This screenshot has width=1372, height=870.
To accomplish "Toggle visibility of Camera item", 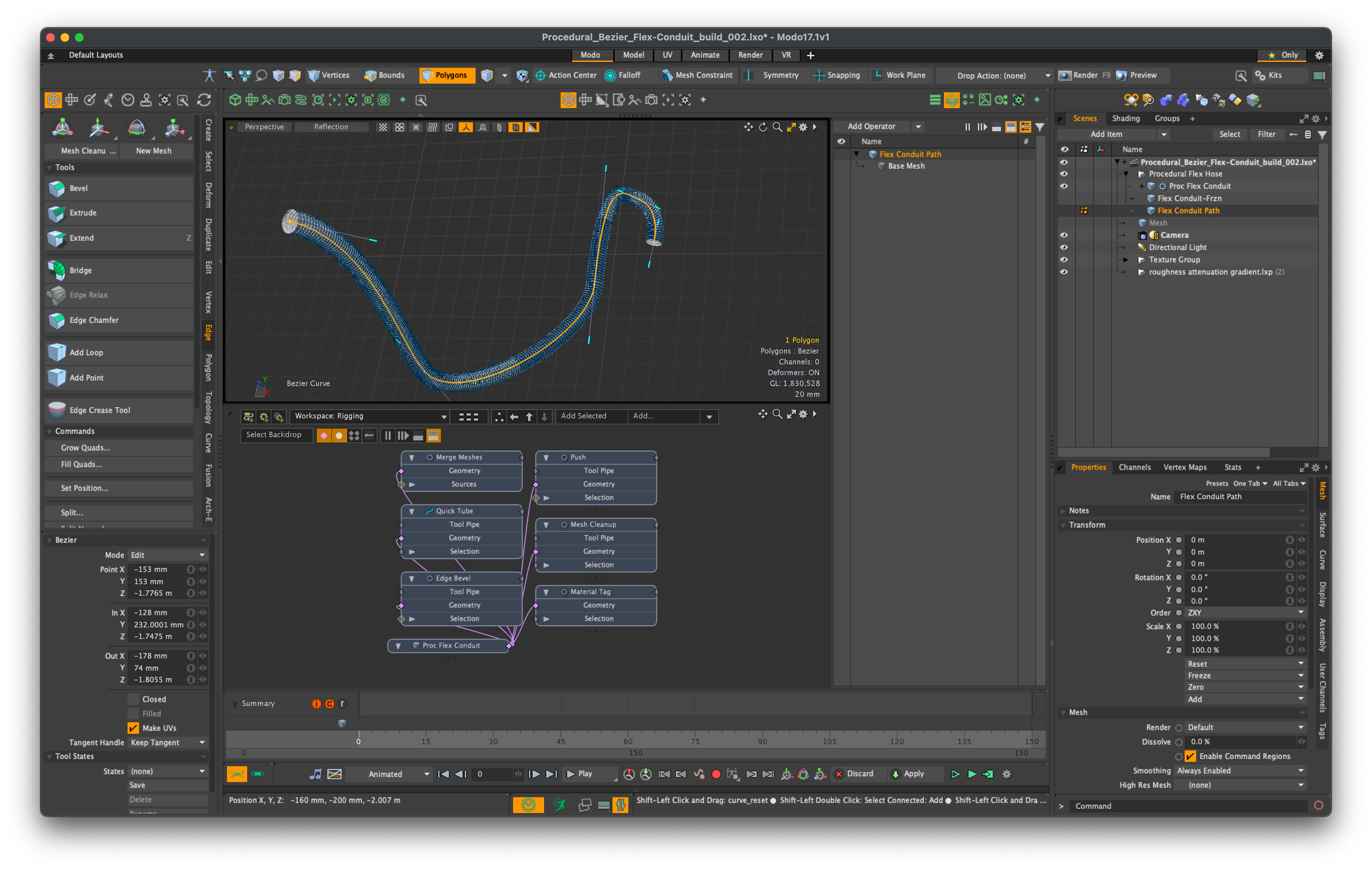I will coord(1063,235).
